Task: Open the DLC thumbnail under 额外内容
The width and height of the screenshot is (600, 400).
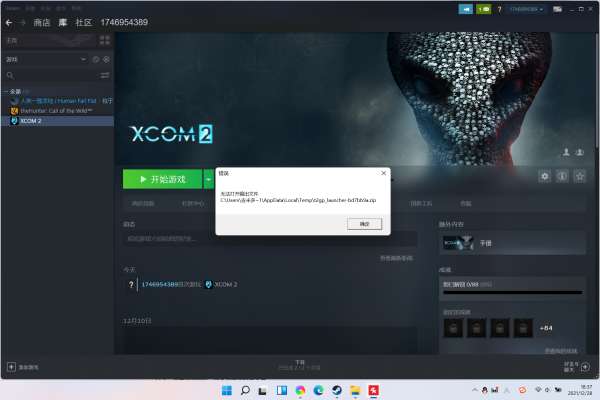Action: [x=458, y=243]
